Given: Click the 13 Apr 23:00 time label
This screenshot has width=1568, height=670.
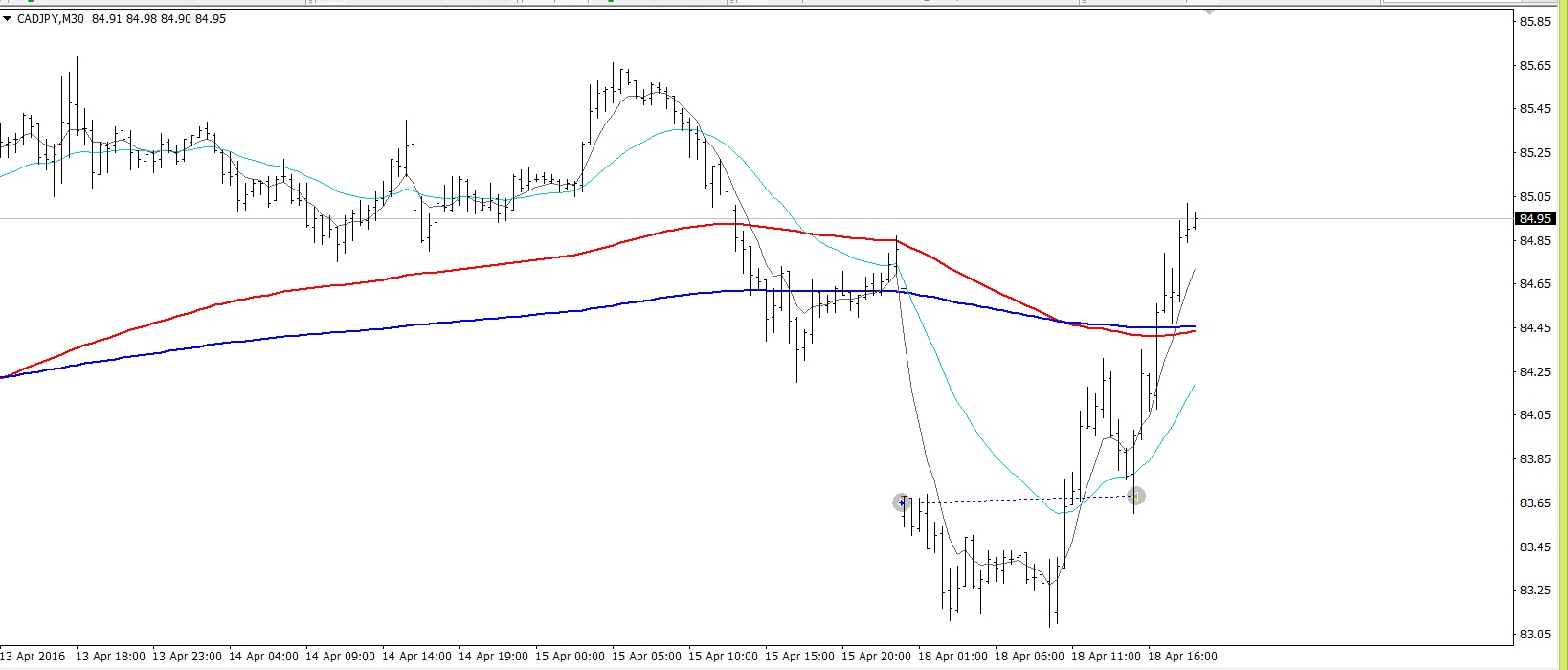Looking at the screenshot, I should point(188,657).
